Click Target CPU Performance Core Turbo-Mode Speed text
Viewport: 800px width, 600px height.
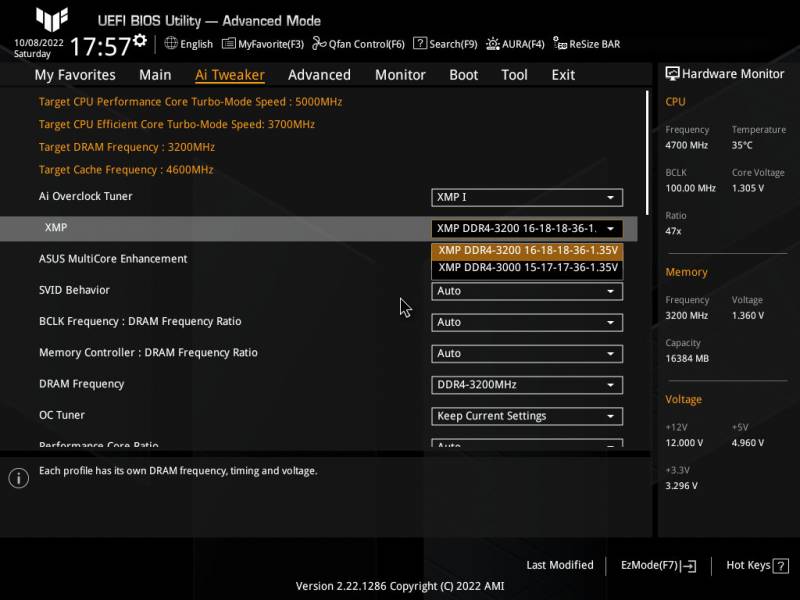190,102
